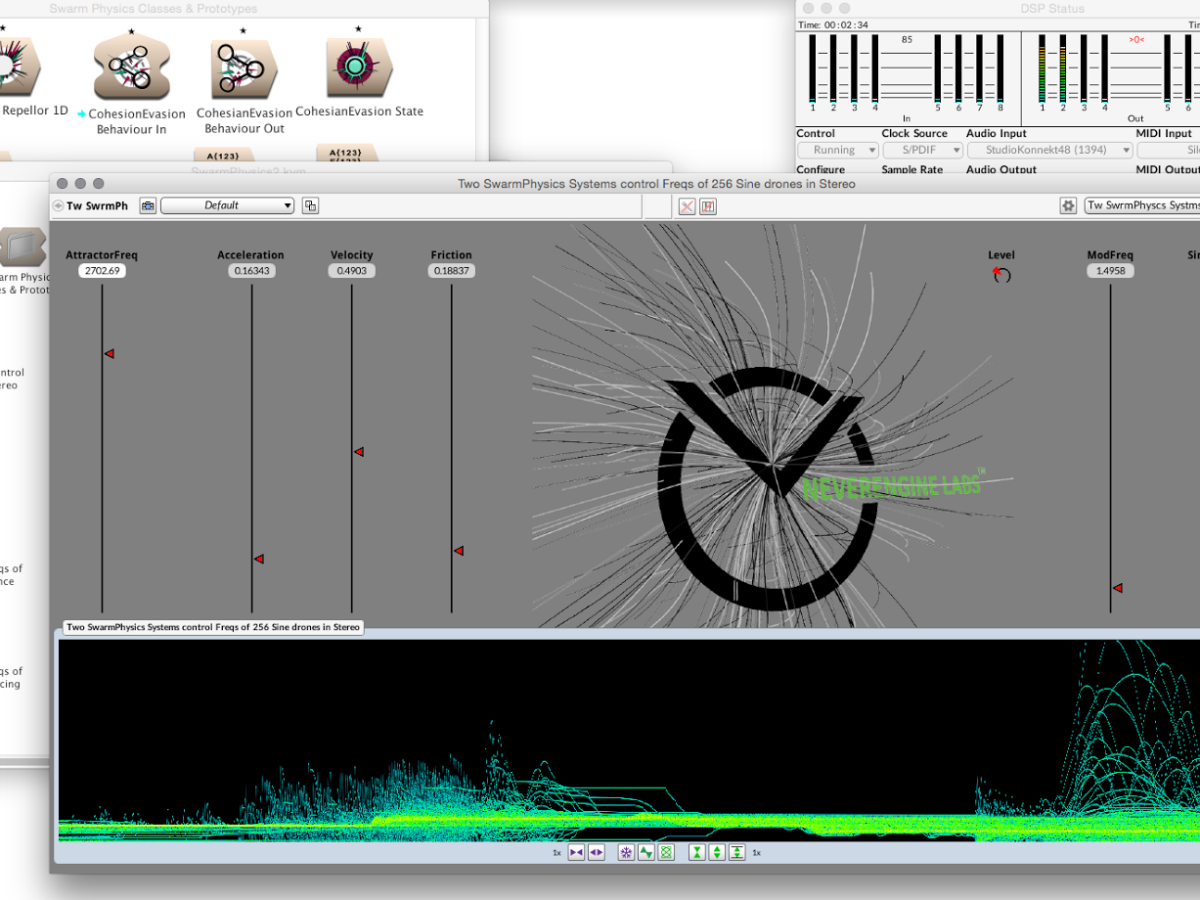Open the Clock Source S/PDIF dropdown

[x=922, y=150]
